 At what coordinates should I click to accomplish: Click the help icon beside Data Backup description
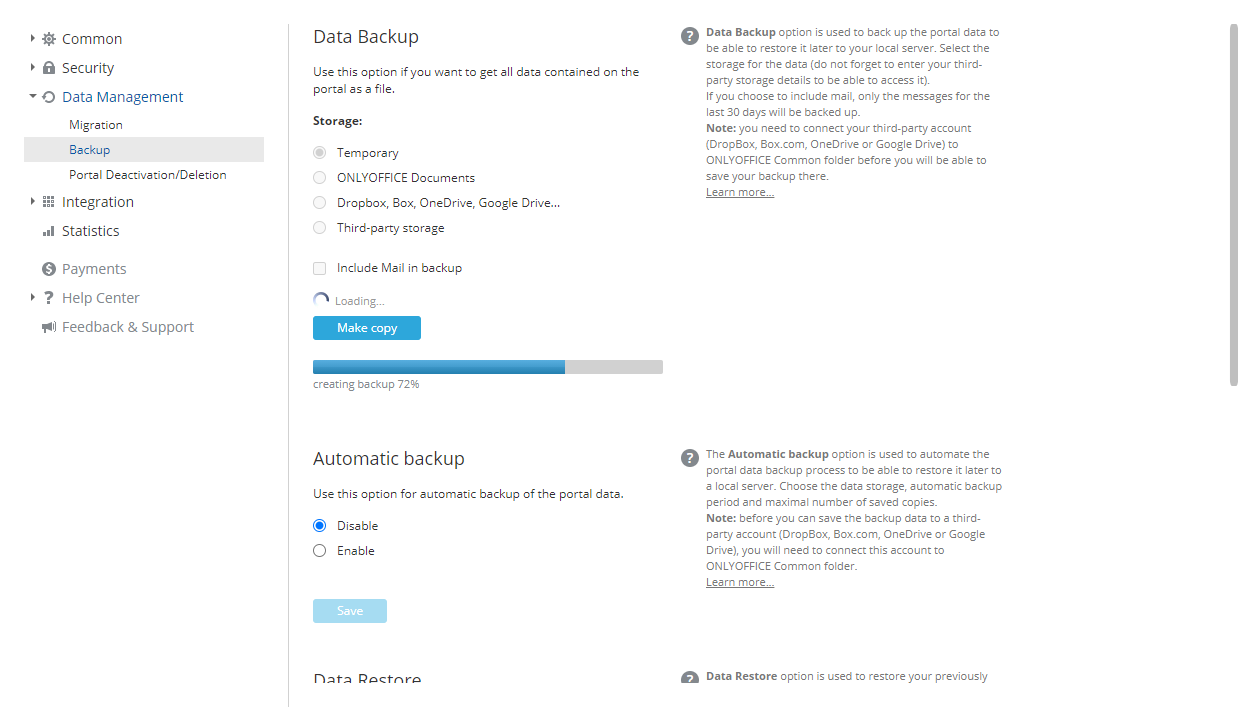click(x=689, y=35)
